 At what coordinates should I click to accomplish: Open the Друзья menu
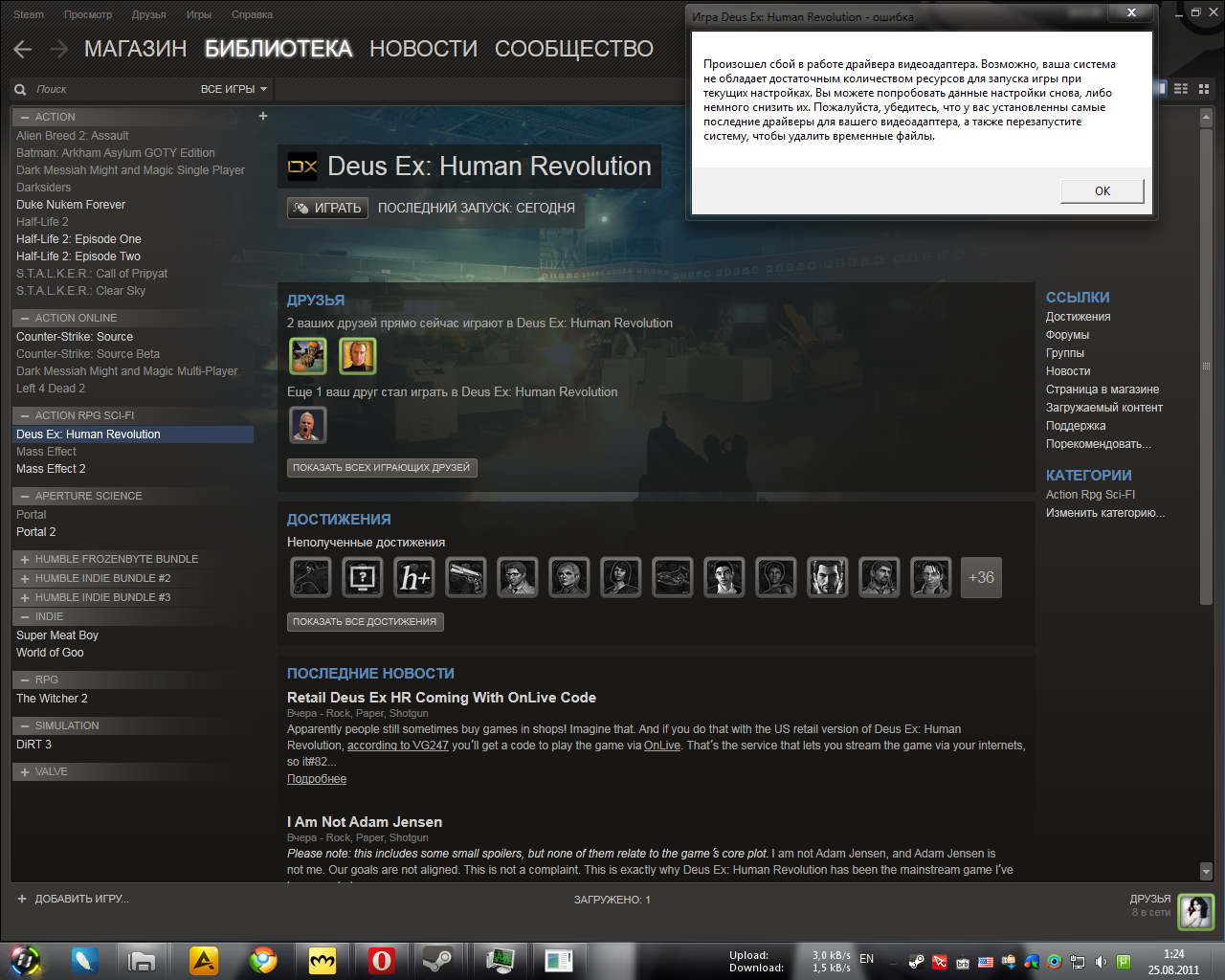pyautogui.click(x=148, y=14)
